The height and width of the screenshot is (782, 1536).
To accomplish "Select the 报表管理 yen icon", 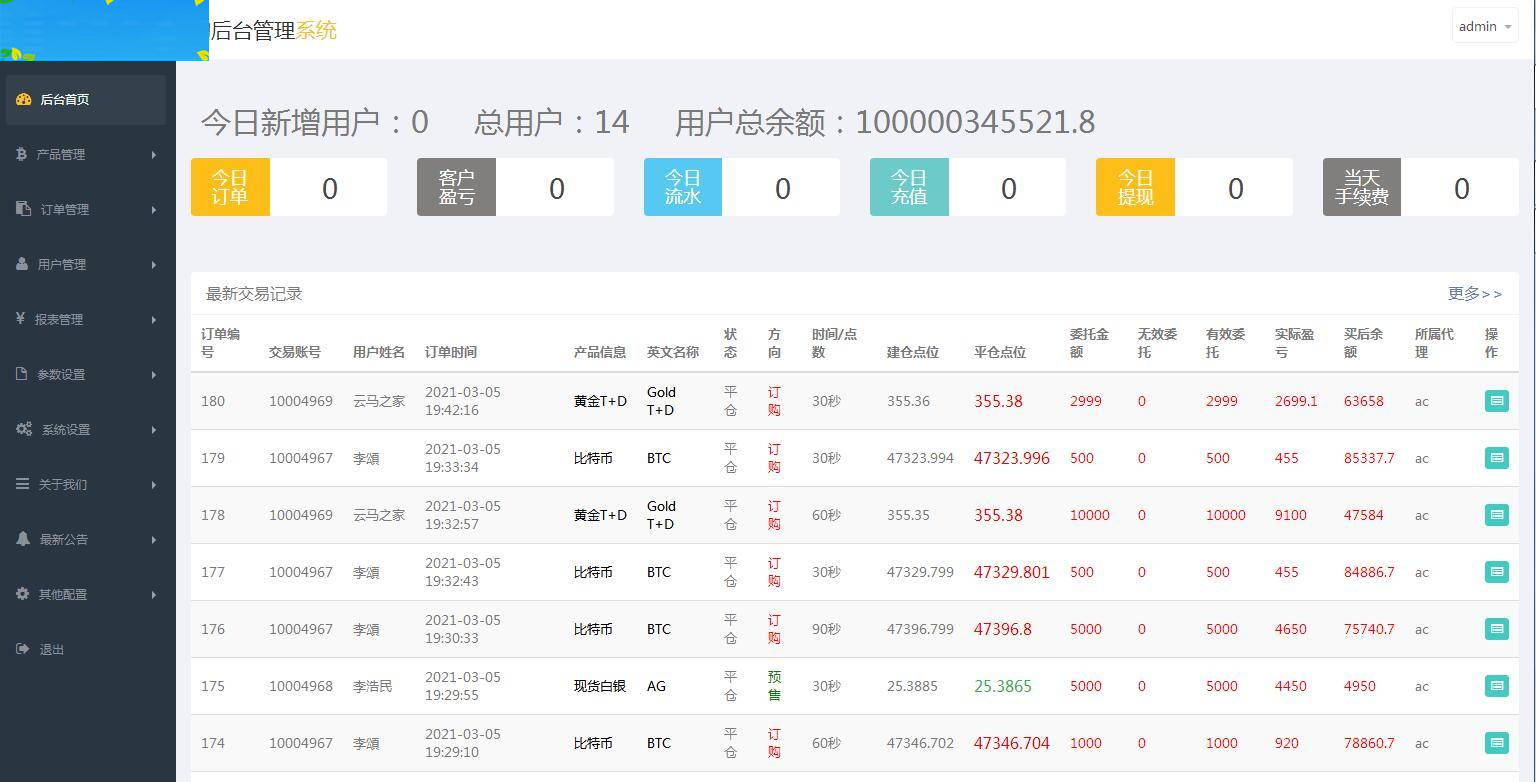I will point(21,319).
